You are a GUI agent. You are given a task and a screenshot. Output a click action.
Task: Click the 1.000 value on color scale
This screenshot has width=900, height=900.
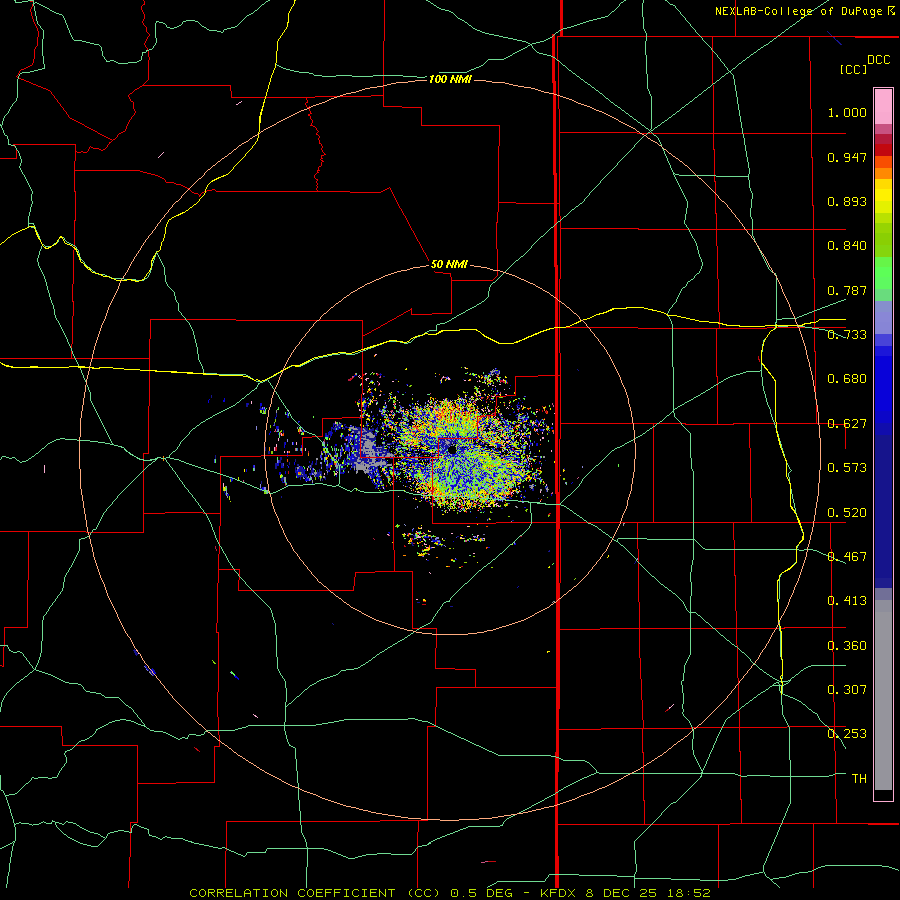(847, 112)
